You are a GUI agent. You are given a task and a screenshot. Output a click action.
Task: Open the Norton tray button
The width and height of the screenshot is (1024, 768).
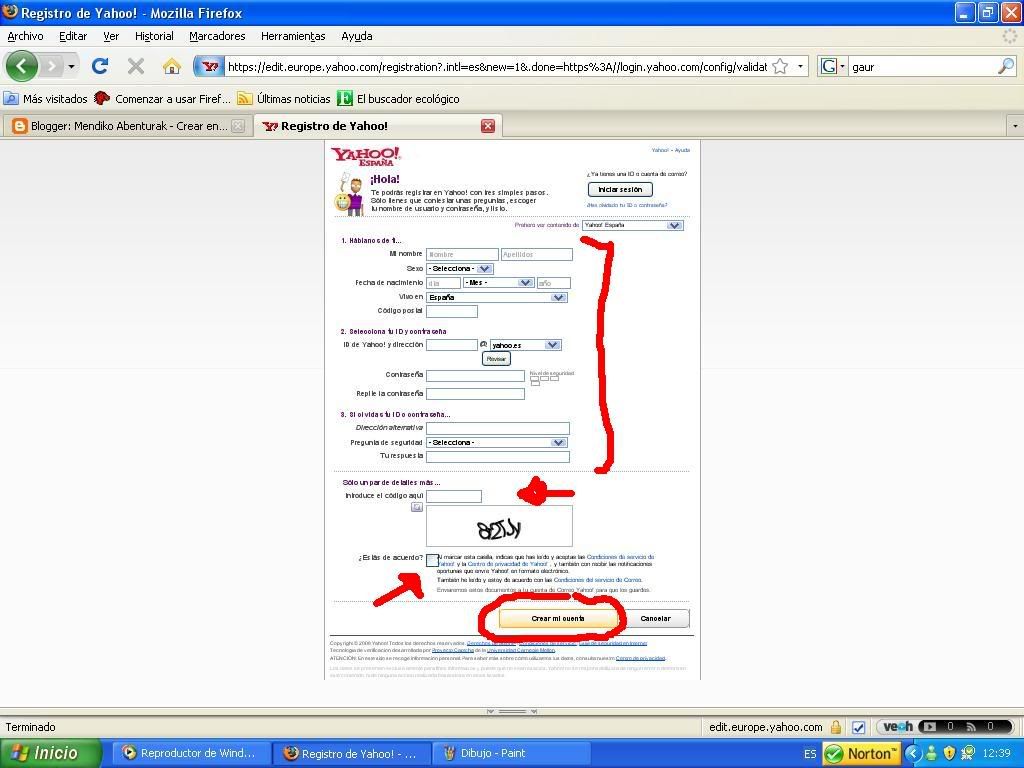pyautogui.click(x=859, y=753)
